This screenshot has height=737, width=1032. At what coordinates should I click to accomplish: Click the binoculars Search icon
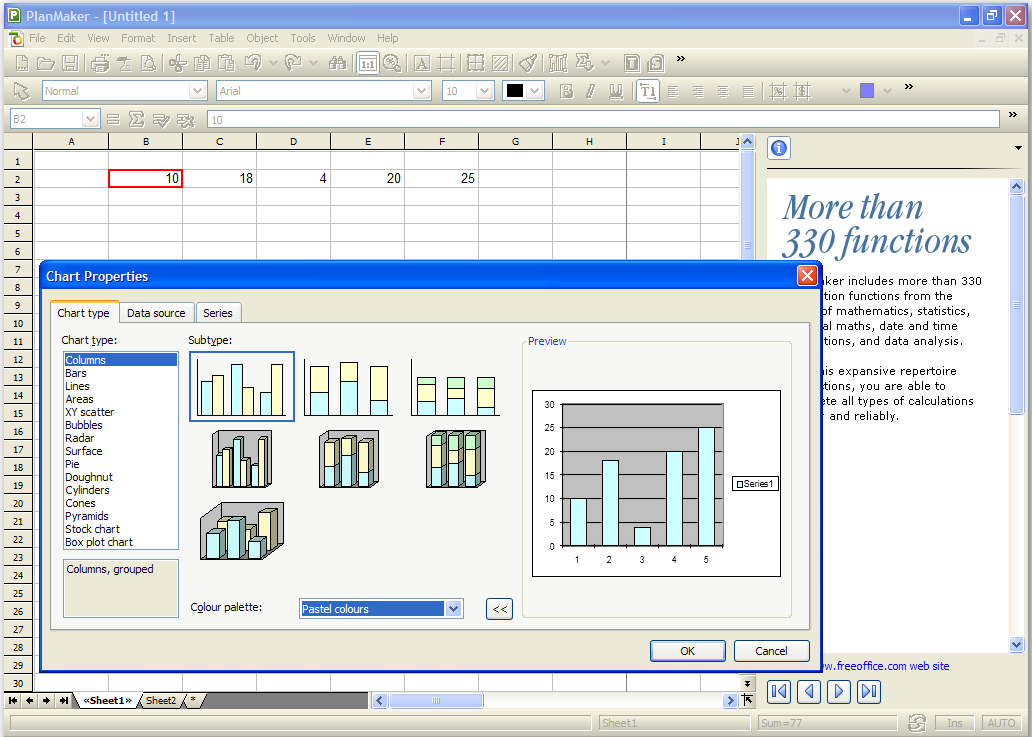(x=338, y=63)
